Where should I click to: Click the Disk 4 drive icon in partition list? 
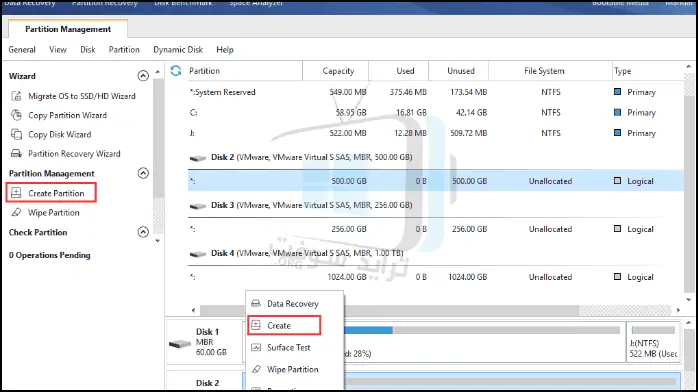tap(198, 254)
